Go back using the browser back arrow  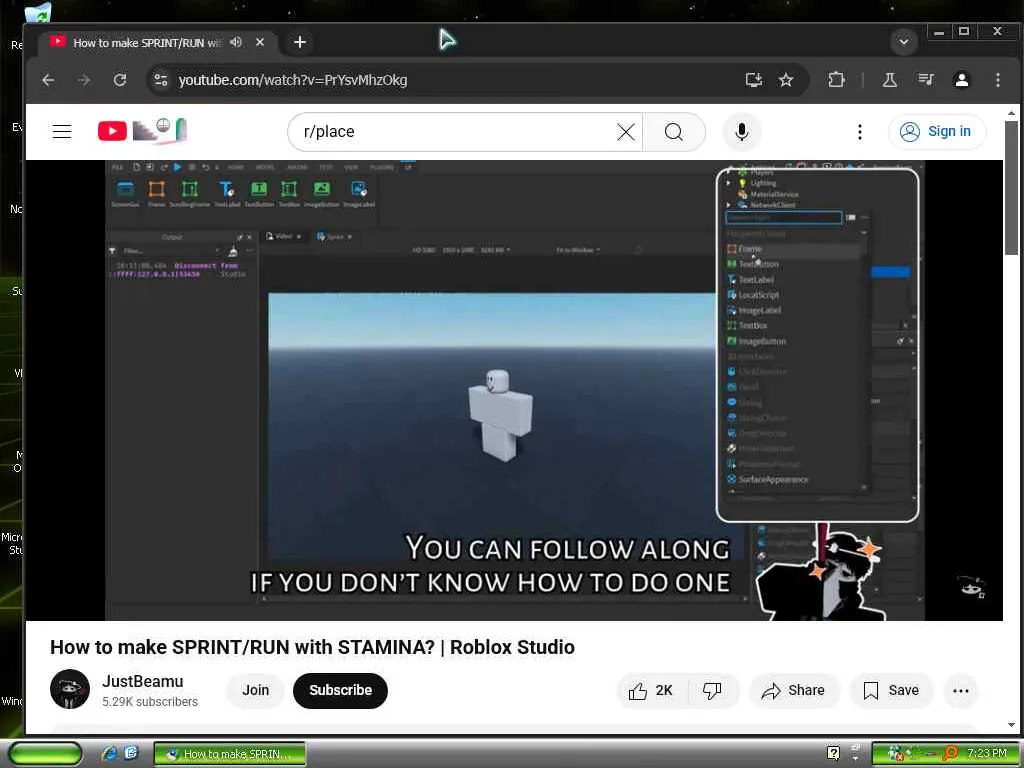tap(48, 80)
